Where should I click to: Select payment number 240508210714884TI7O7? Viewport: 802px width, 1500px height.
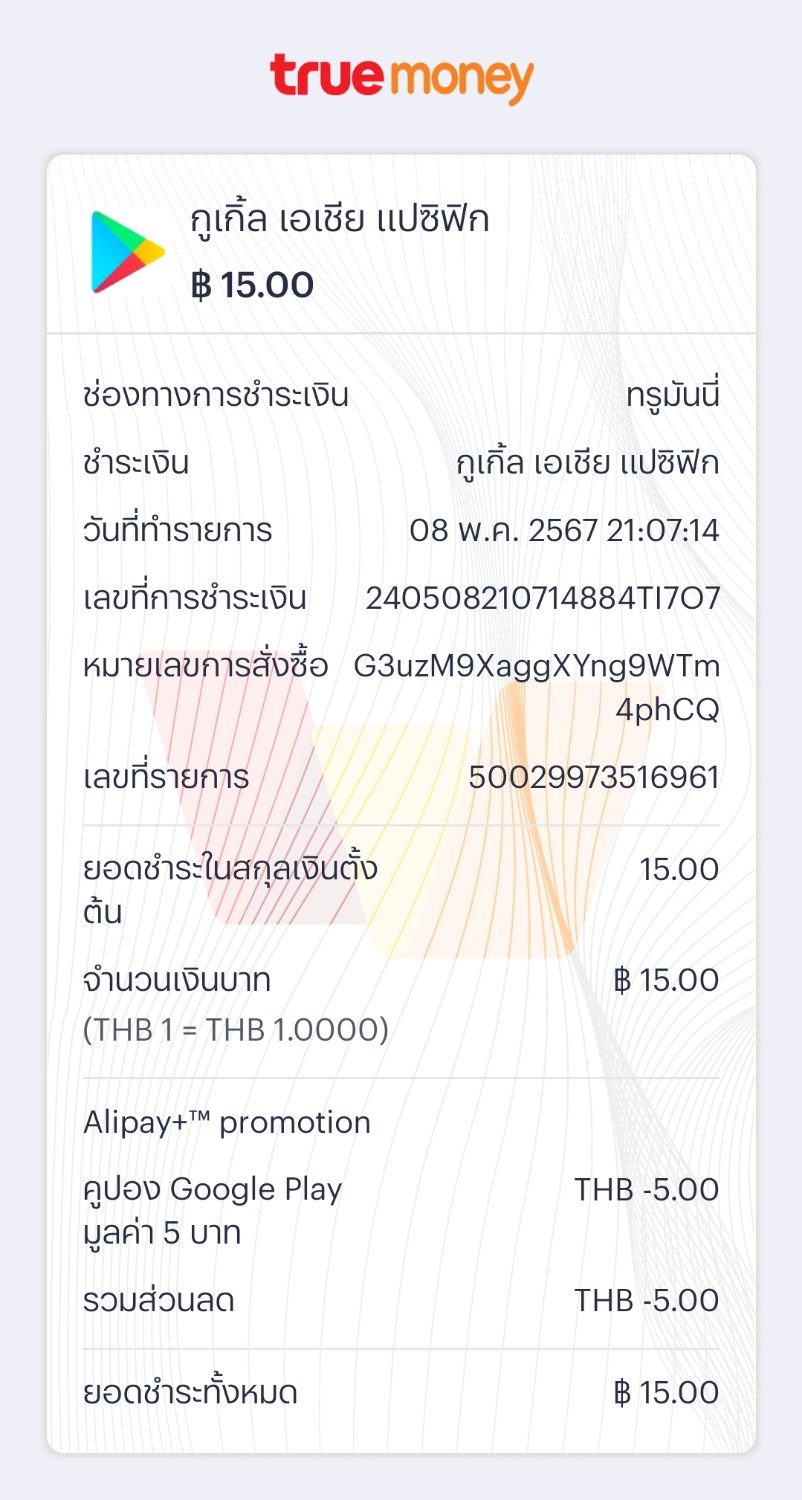[x=543, y=598]
